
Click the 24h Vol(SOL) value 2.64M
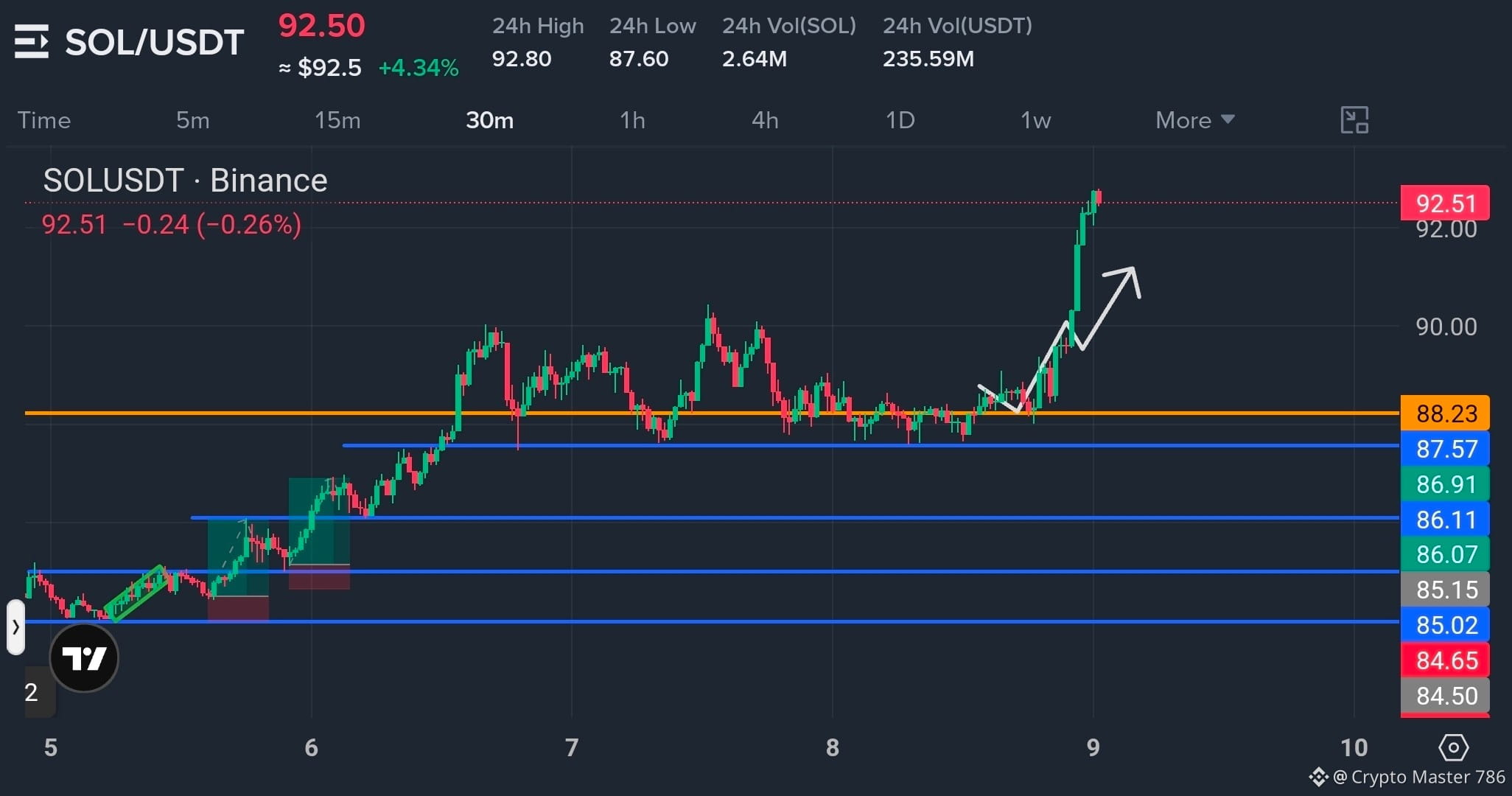(755, 58)
